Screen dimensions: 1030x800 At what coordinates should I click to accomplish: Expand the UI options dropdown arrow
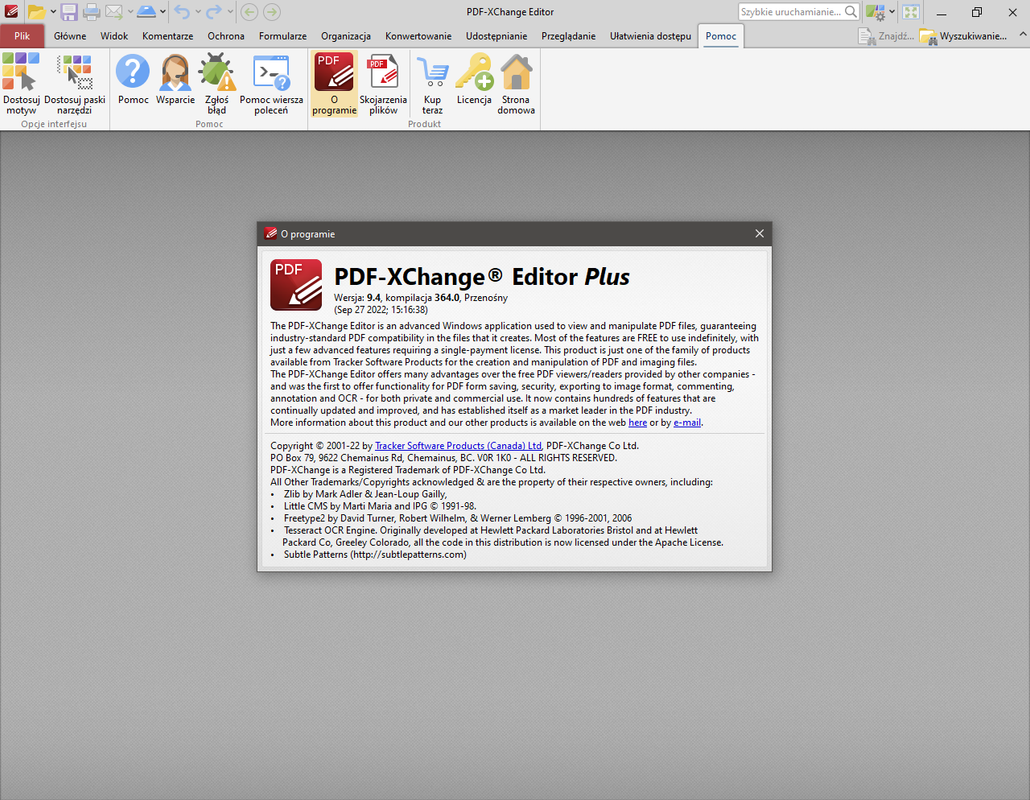pyautogui.click(x=892, y=12)
